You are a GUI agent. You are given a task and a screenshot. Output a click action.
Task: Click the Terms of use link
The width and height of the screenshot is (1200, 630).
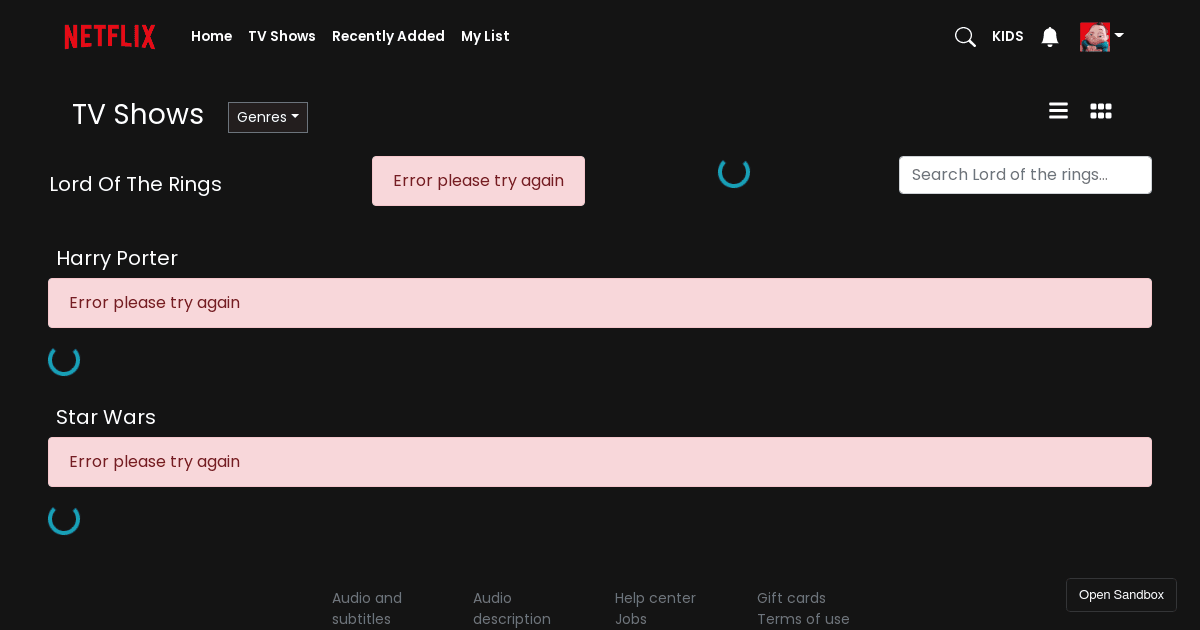(803, 619)
